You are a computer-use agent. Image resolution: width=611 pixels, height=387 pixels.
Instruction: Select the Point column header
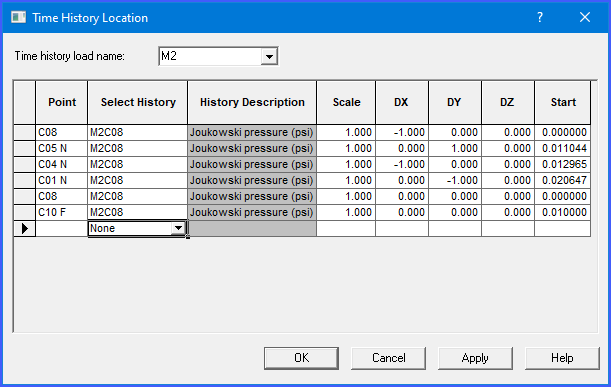(62, 102)
